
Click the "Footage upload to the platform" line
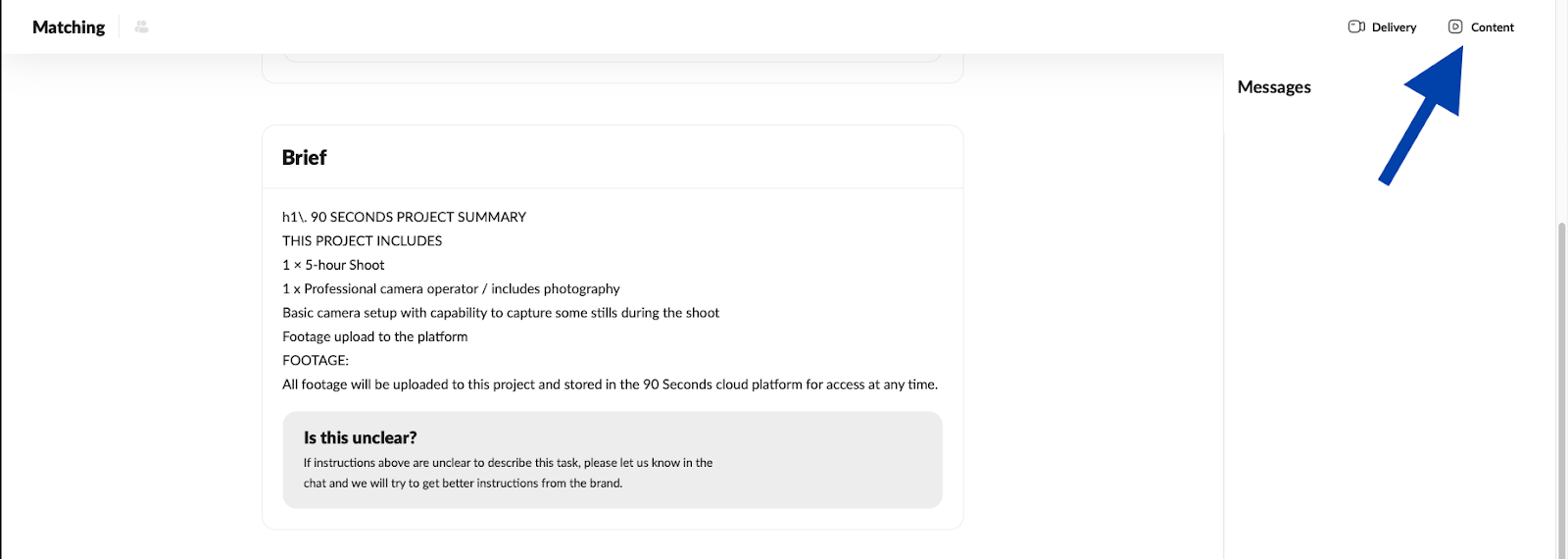click(x=374, y=336)
